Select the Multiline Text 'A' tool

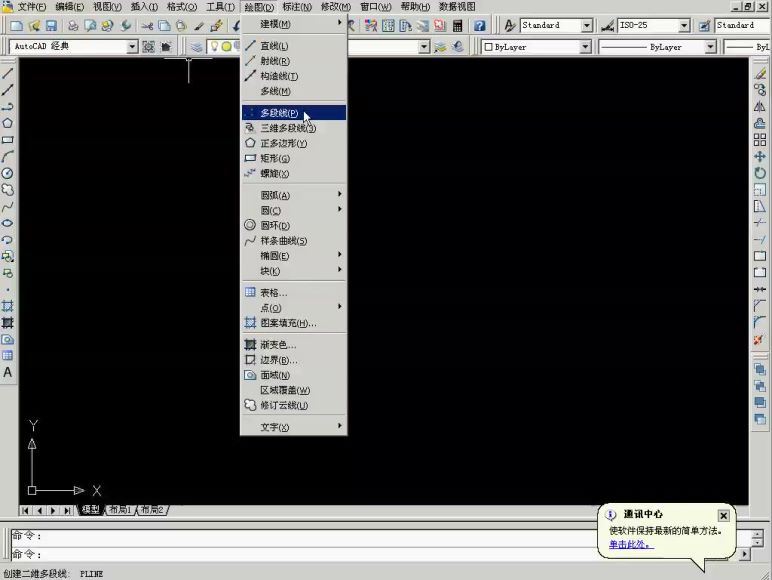pyautogui.click(x=7, y=372)
